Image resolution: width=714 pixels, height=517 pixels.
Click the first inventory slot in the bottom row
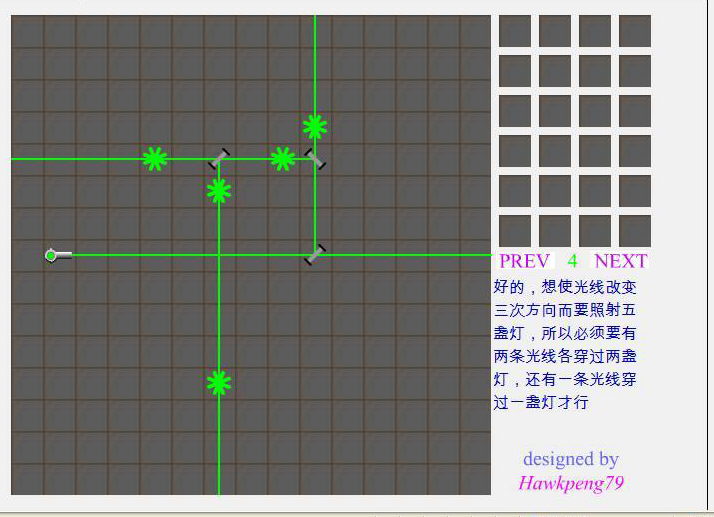(515, 231)
